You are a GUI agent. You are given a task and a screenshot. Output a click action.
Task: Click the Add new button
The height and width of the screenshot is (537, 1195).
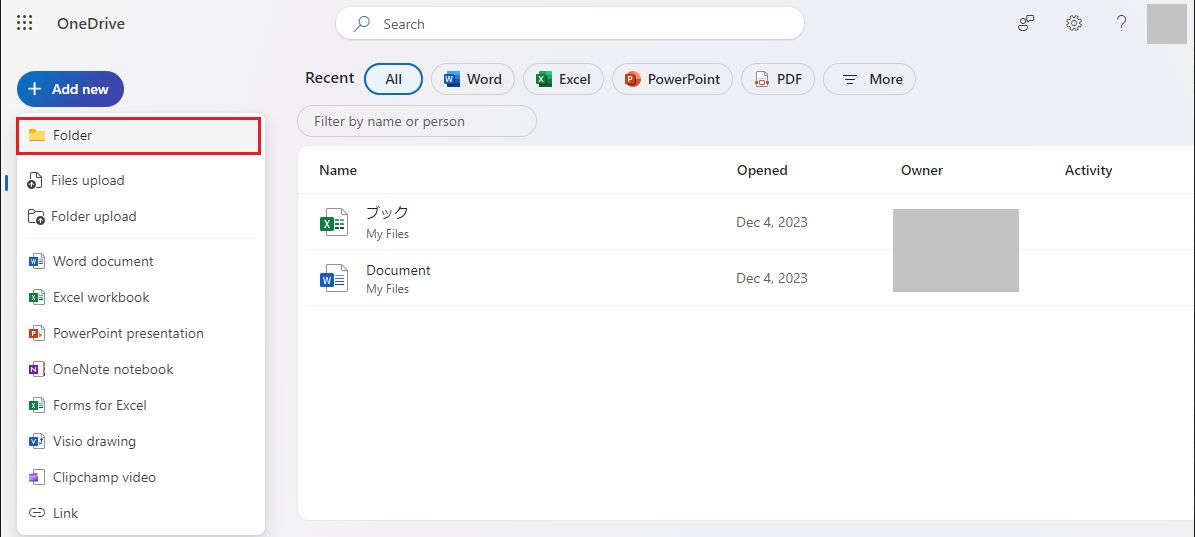tap(70, 89)
